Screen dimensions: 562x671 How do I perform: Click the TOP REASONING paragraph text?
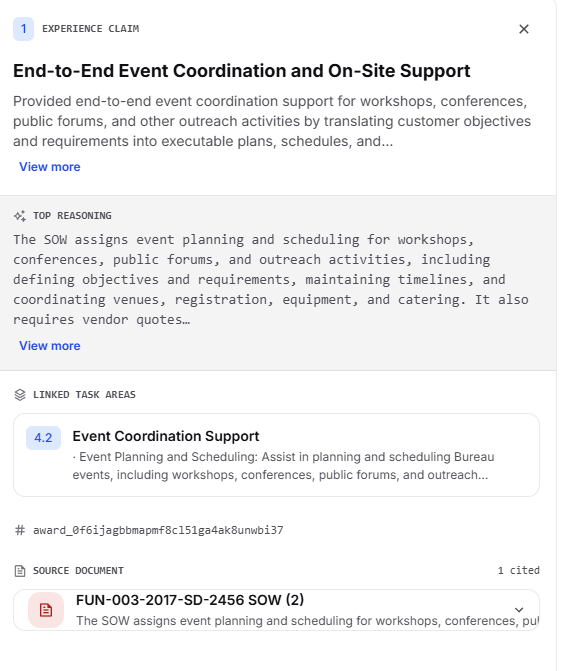(271, 279)
